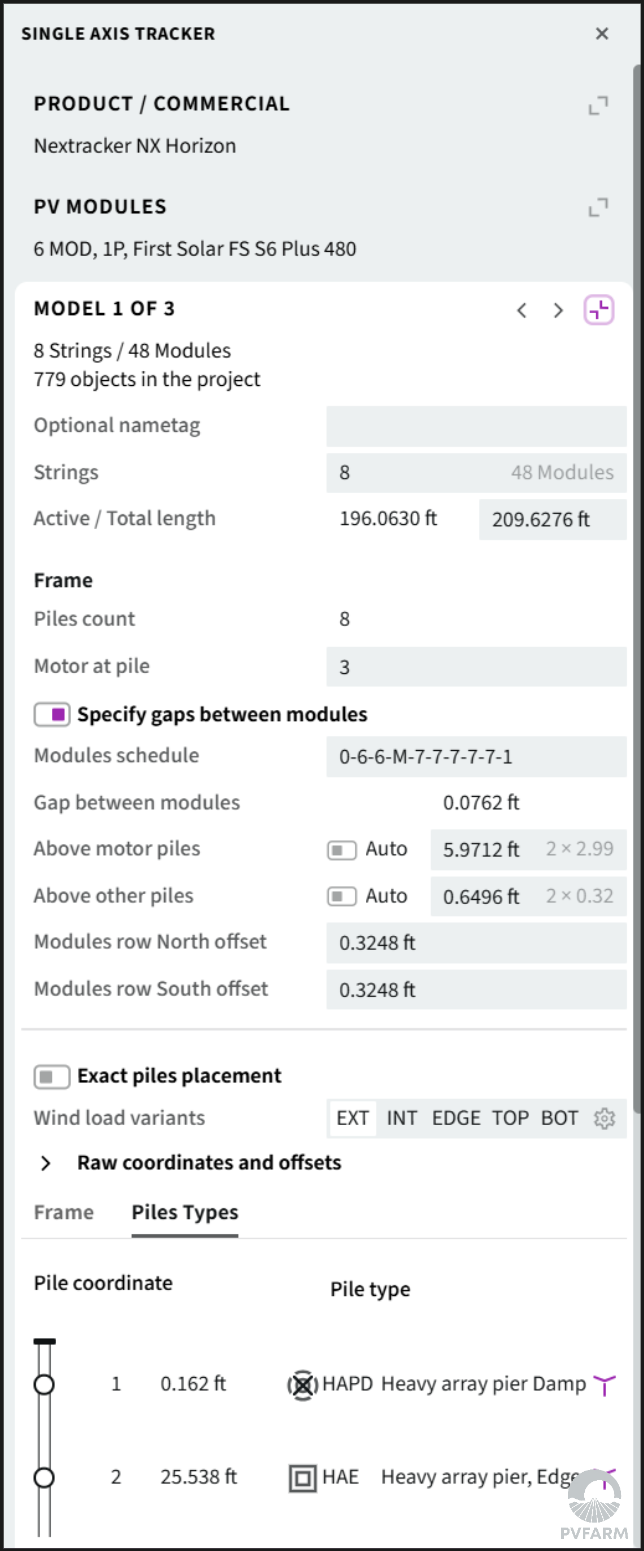The height and width of the screenshot is (1551, 644).
Task: Switch to the Frame tab
Action: 64,1212
